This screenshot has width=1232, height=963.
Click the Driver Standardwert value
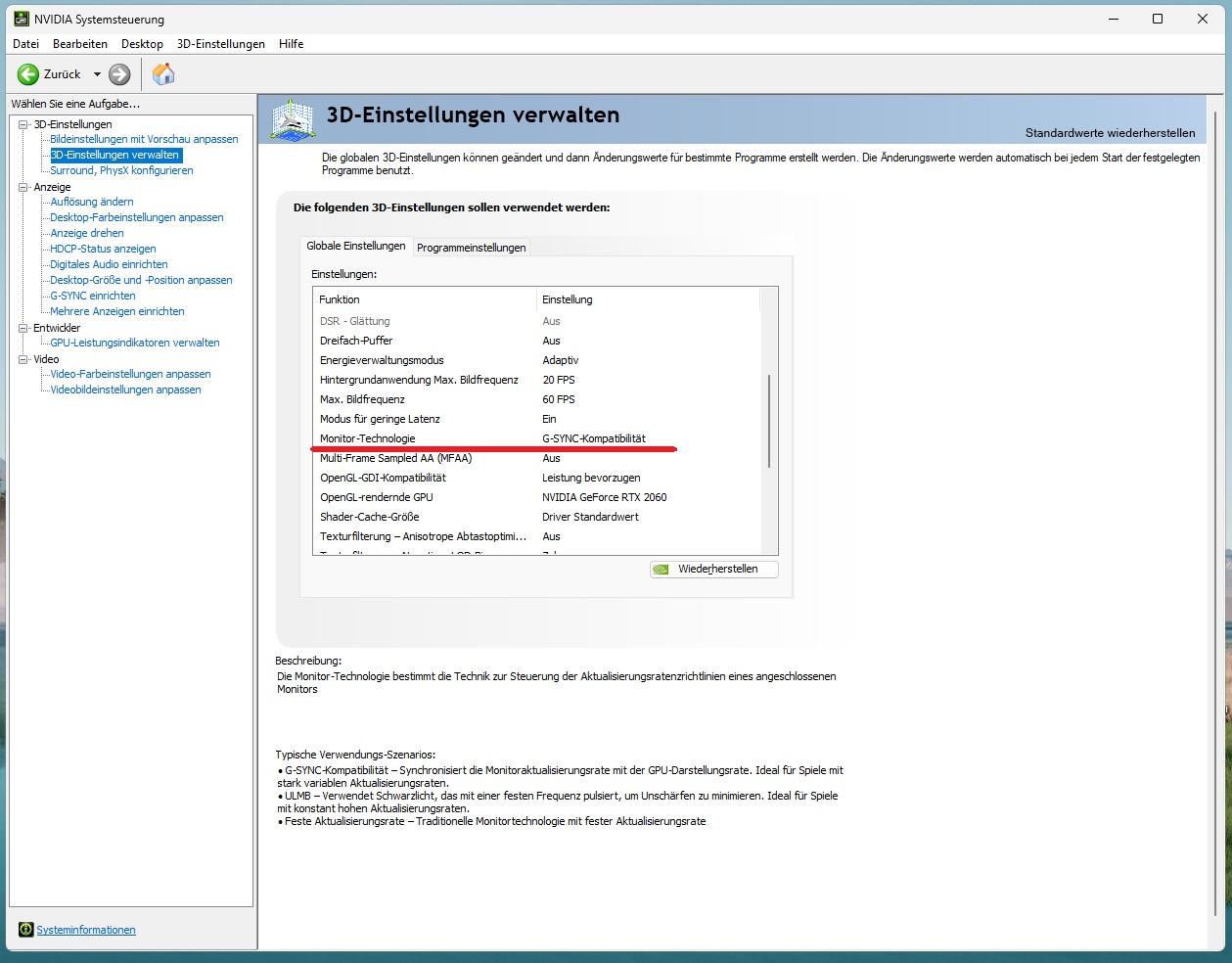590,517
